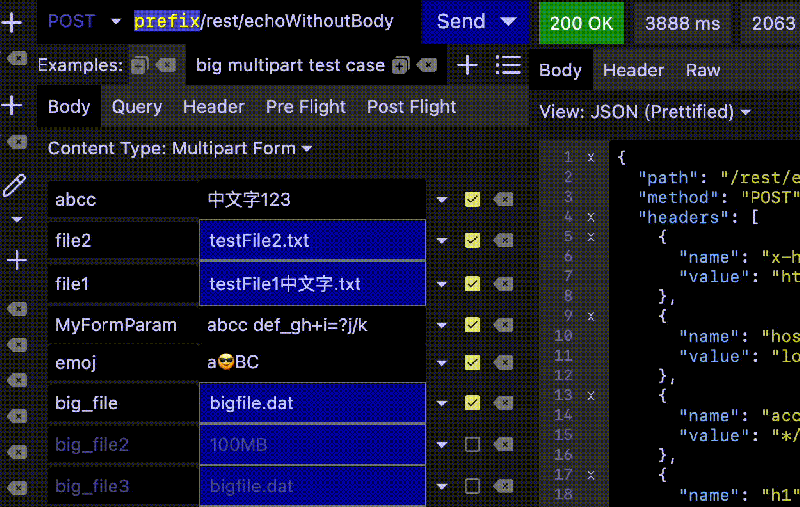Screen dimensions: 800x507
Task: Click the 100MB file field for big_file2
Action: tap(312, 445)
